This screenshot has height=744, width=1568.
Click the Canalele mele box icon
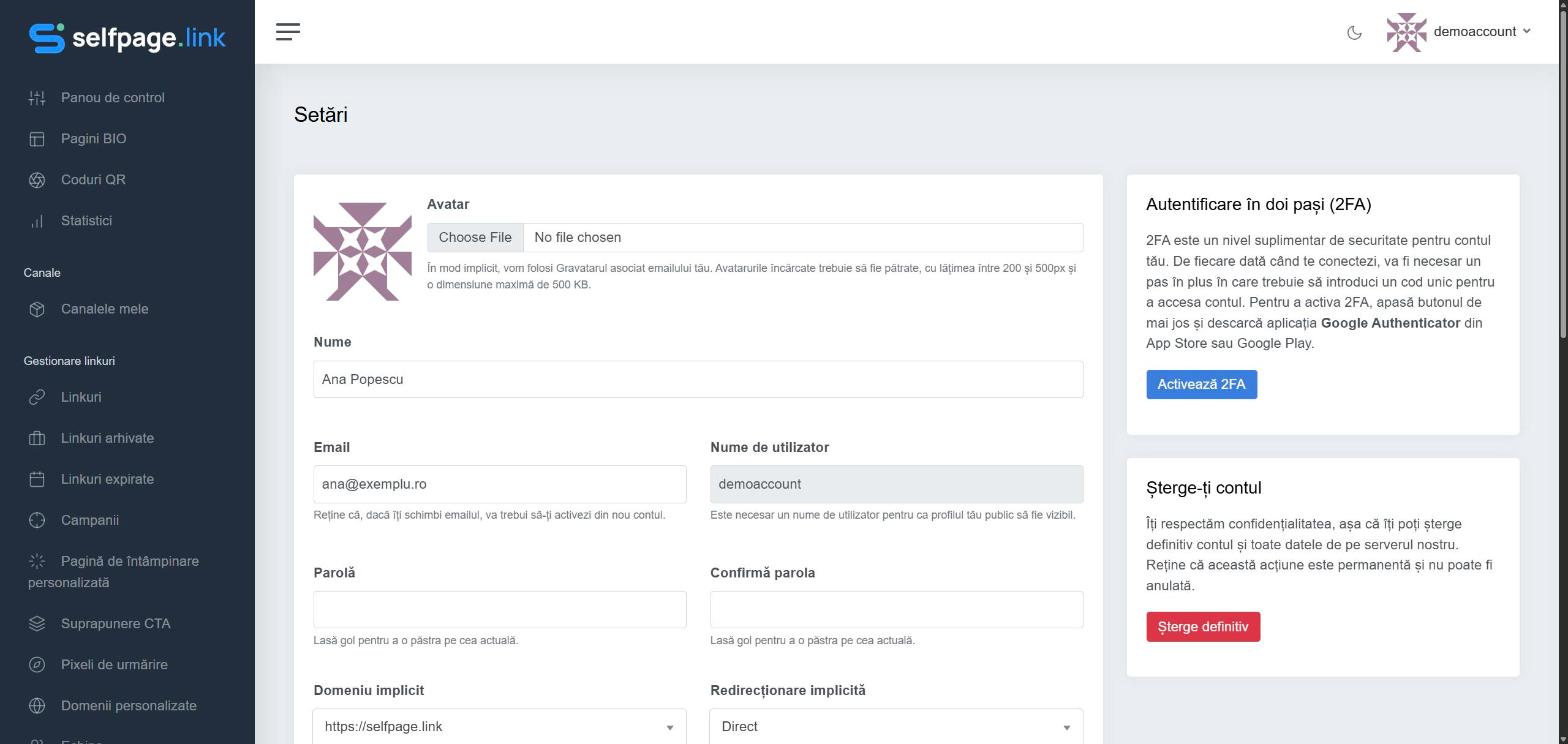point(37,309)
